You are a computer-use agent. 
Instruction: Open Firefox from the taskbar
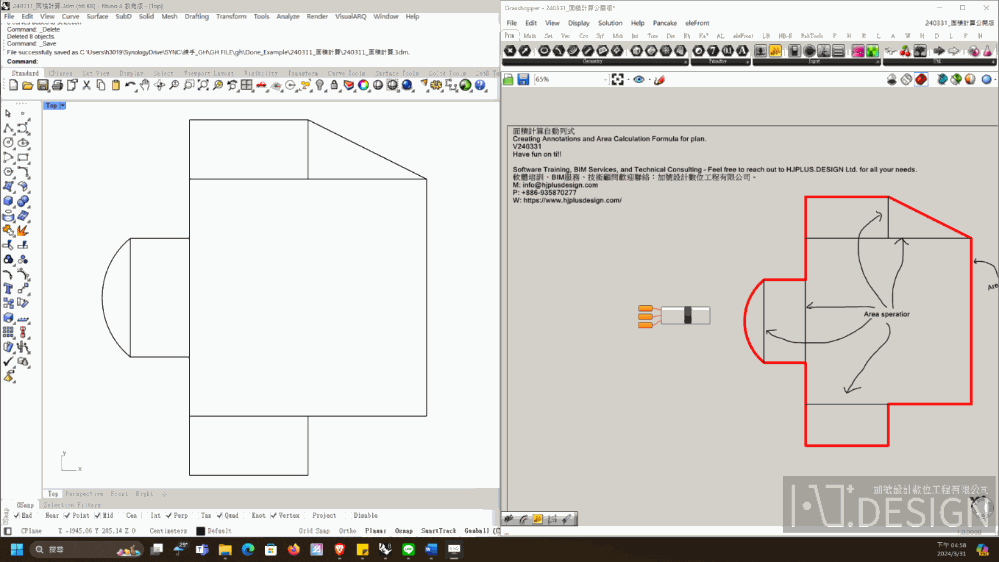[294, 549]
